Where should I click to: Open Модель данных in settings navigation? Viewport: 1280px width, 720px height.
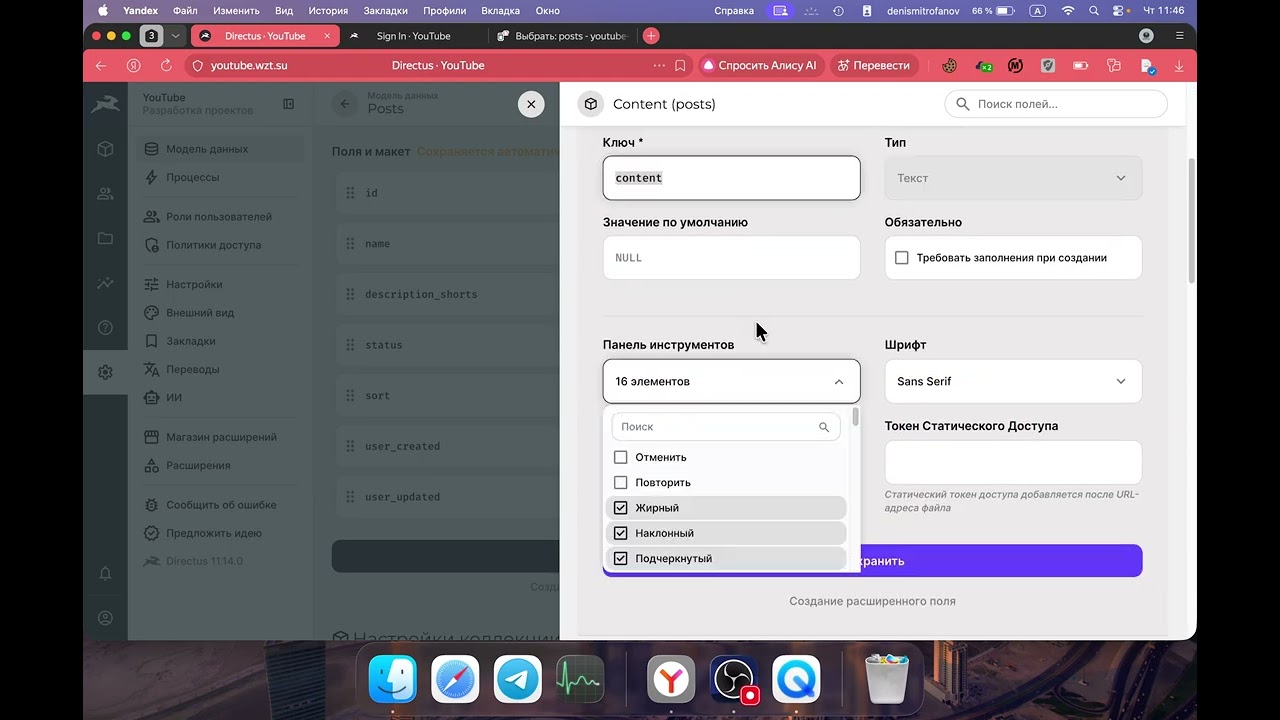tap(220, 149)
